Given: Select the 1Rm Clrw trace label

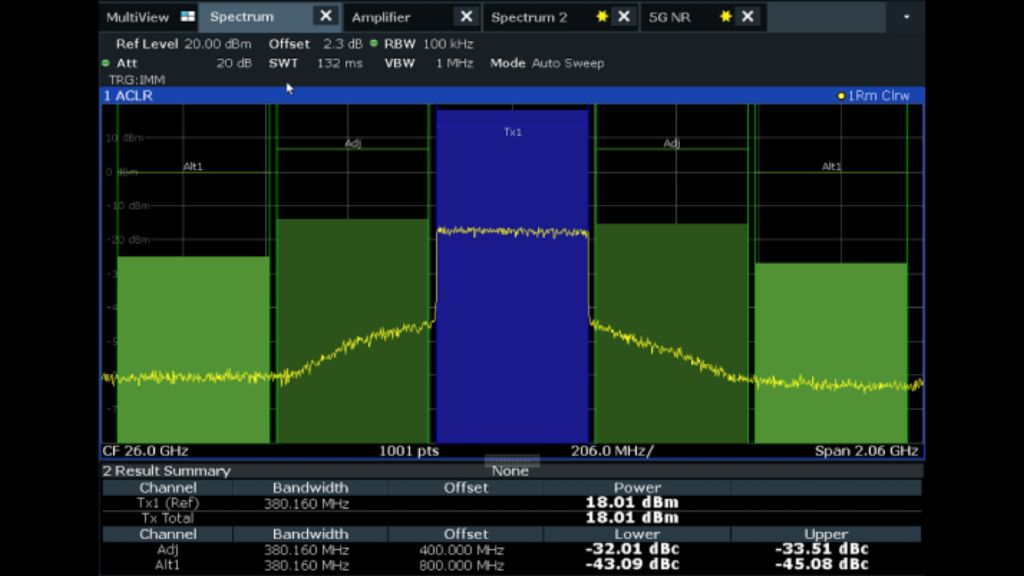Looking at the screenshot, I should pos(877,96).
